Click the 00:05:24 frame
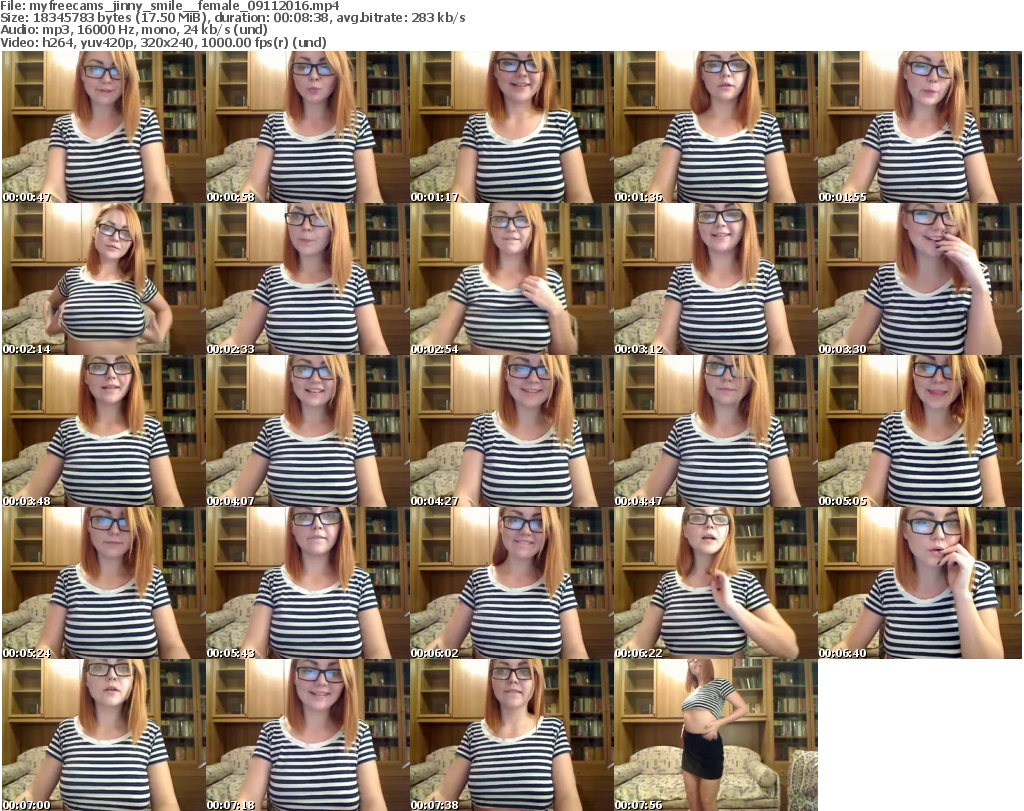 click(103, 583)
